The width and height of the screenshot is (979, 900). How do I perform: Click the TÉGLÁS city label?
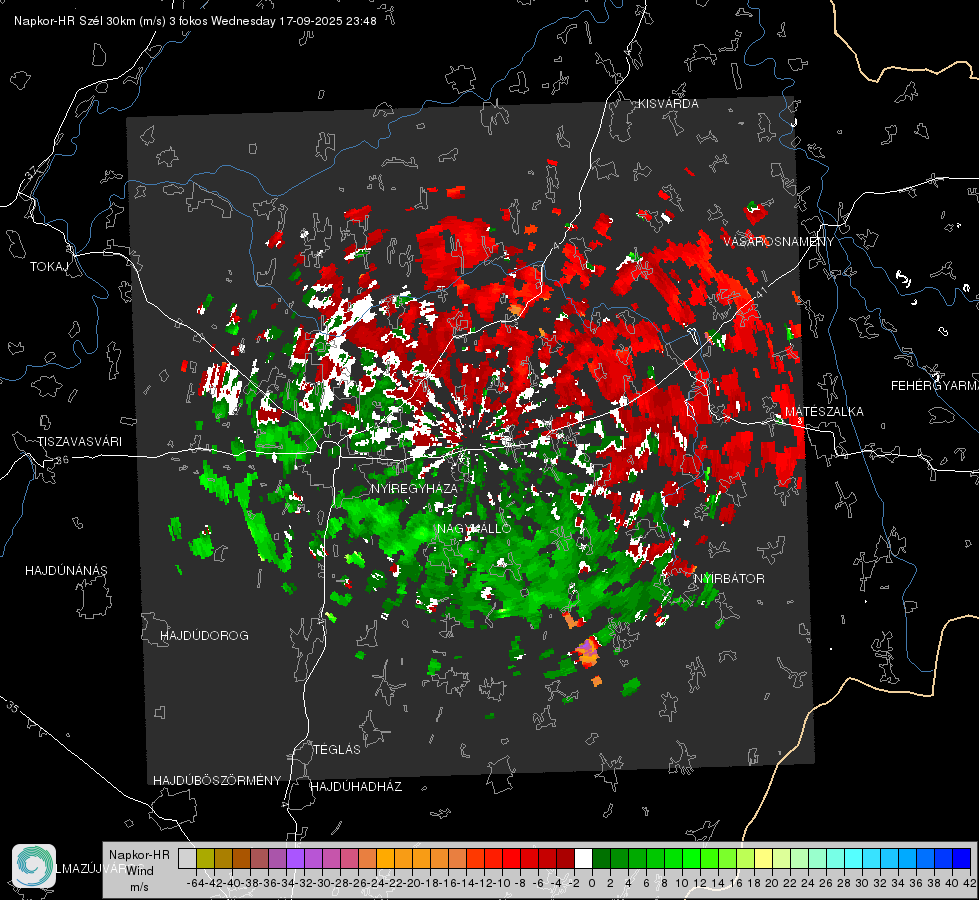pos(337,750)
